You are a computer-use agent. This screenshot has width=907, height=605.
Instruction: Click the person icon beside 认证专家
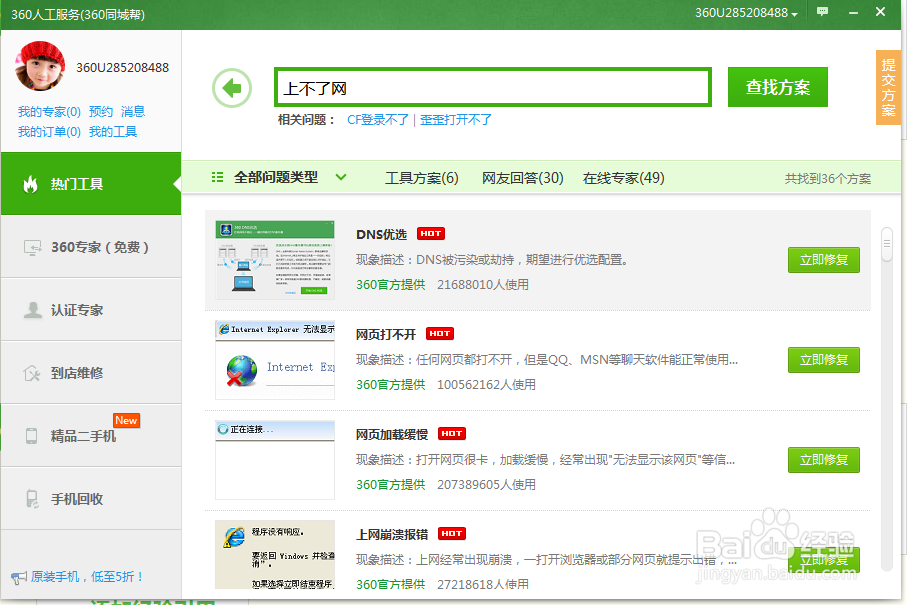[32, 310]
